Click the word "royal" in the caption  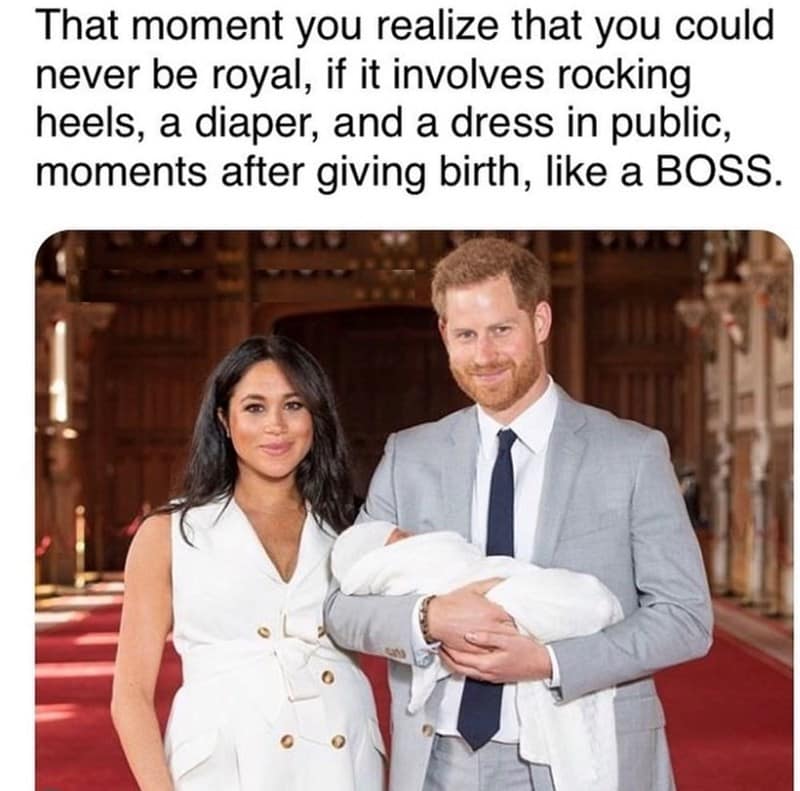(x=257, y=78)
